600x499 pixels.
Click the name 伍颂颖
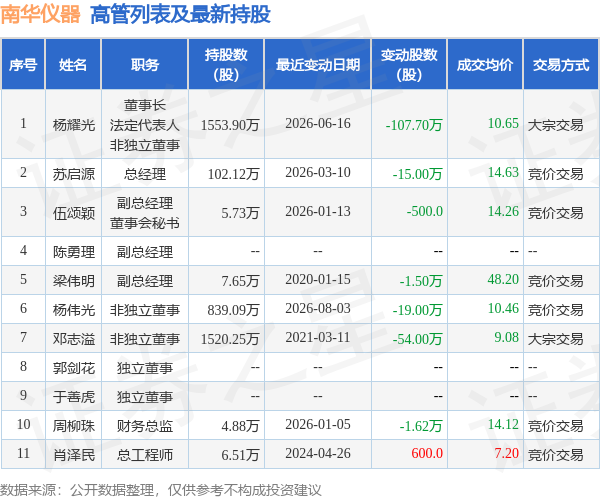click(x=74, y=213)
